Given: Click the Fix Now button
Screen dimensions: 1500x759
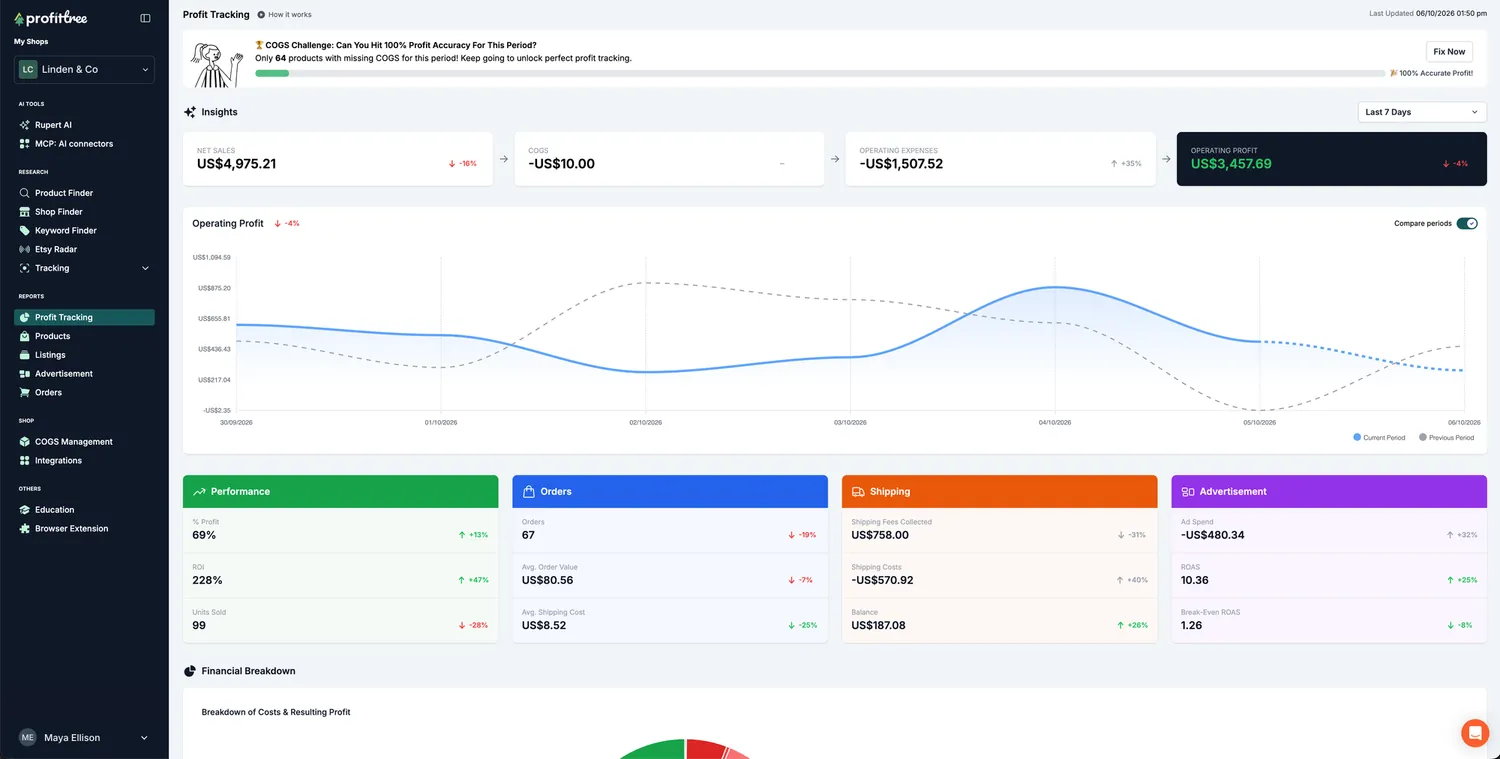Looking at the screenshot, I should 1449,52.
